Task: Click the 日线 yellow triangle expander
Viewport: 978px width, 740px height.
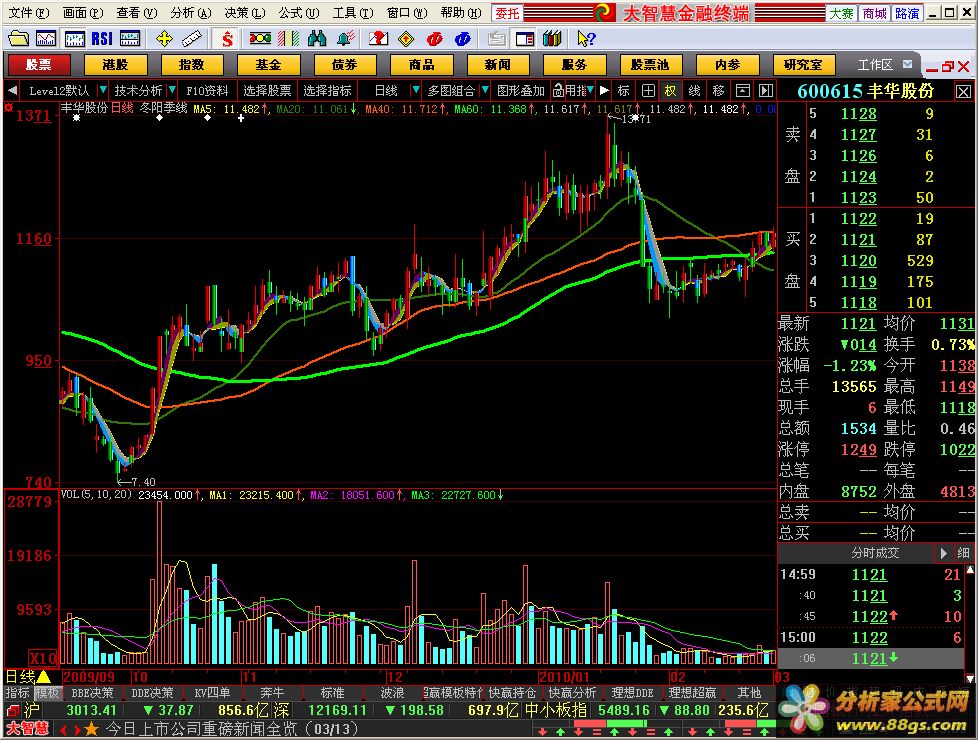Action: coord(44,676)
